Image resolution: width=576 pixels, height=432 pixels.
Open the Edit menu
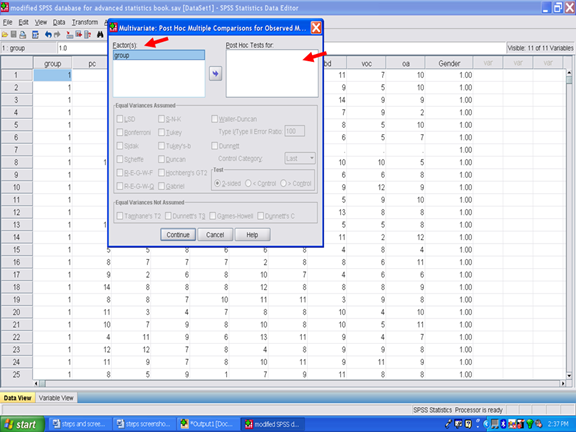[x=24, y=22]
